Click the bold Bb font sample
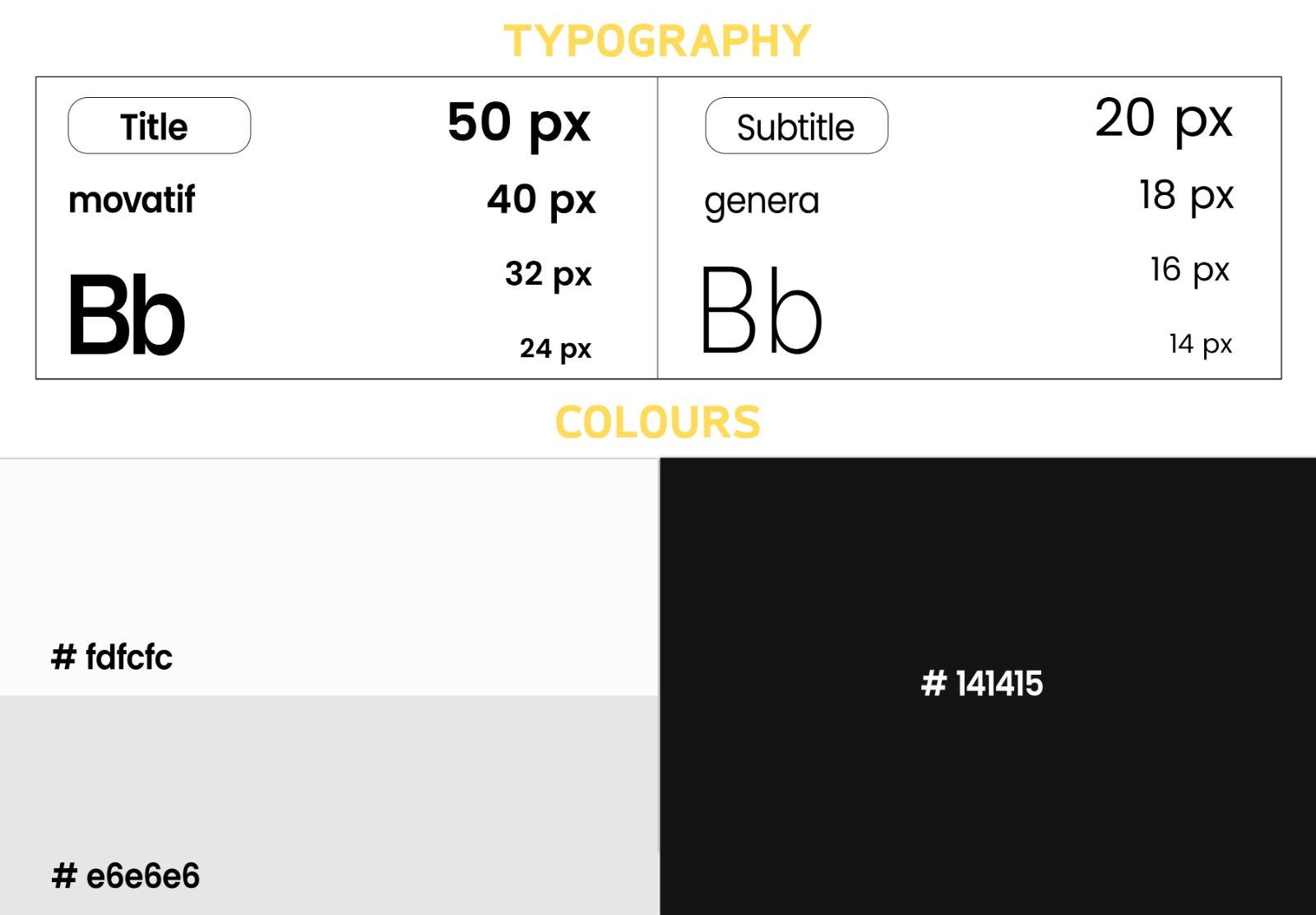This screenshot has height=915, width=1316. click(x=127, y=317)
